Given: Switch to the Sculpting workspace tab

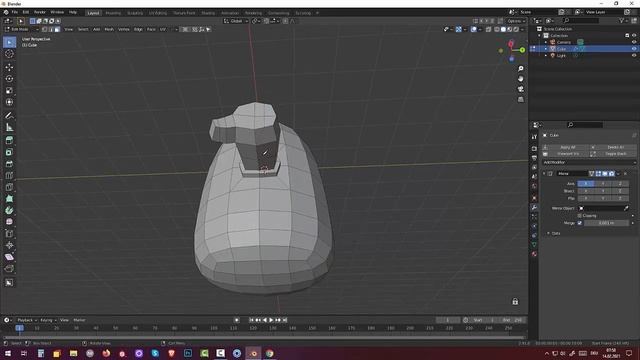Looking at the screenshot, I should [135, 13].
